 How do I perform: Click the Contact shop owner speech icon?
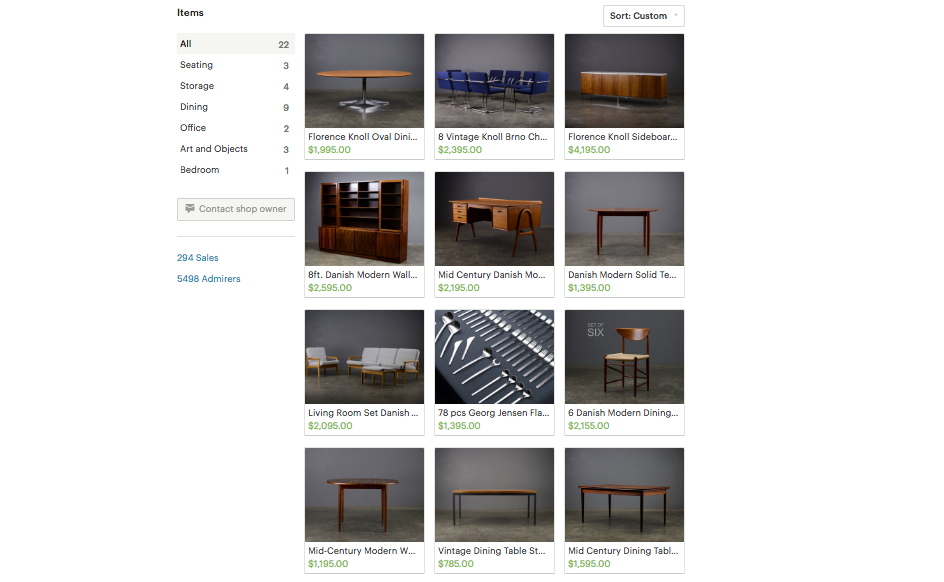[x=190, y=208]
